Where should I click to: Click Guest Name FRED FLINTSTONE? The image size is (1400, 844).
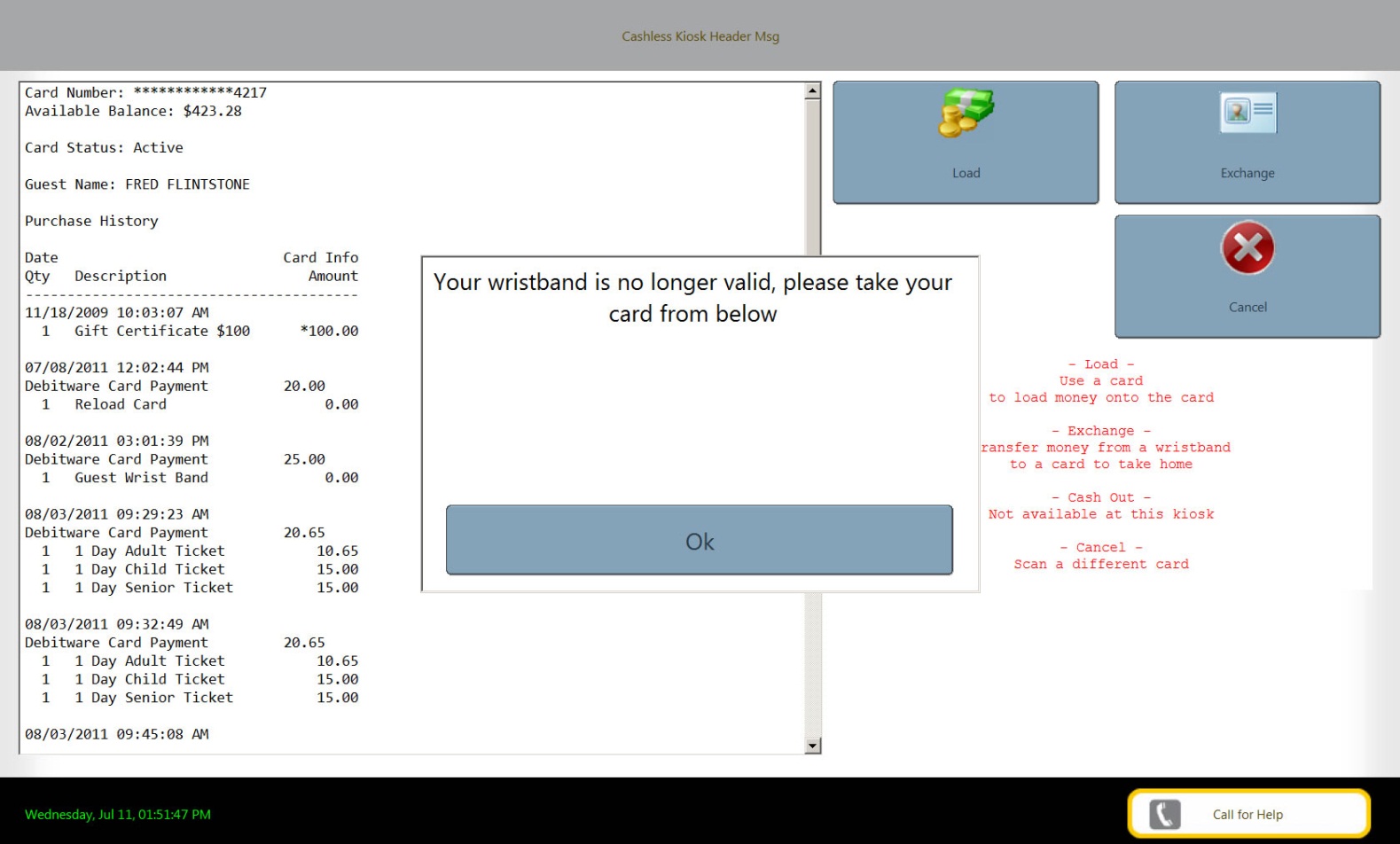click(x=137, y=184)
